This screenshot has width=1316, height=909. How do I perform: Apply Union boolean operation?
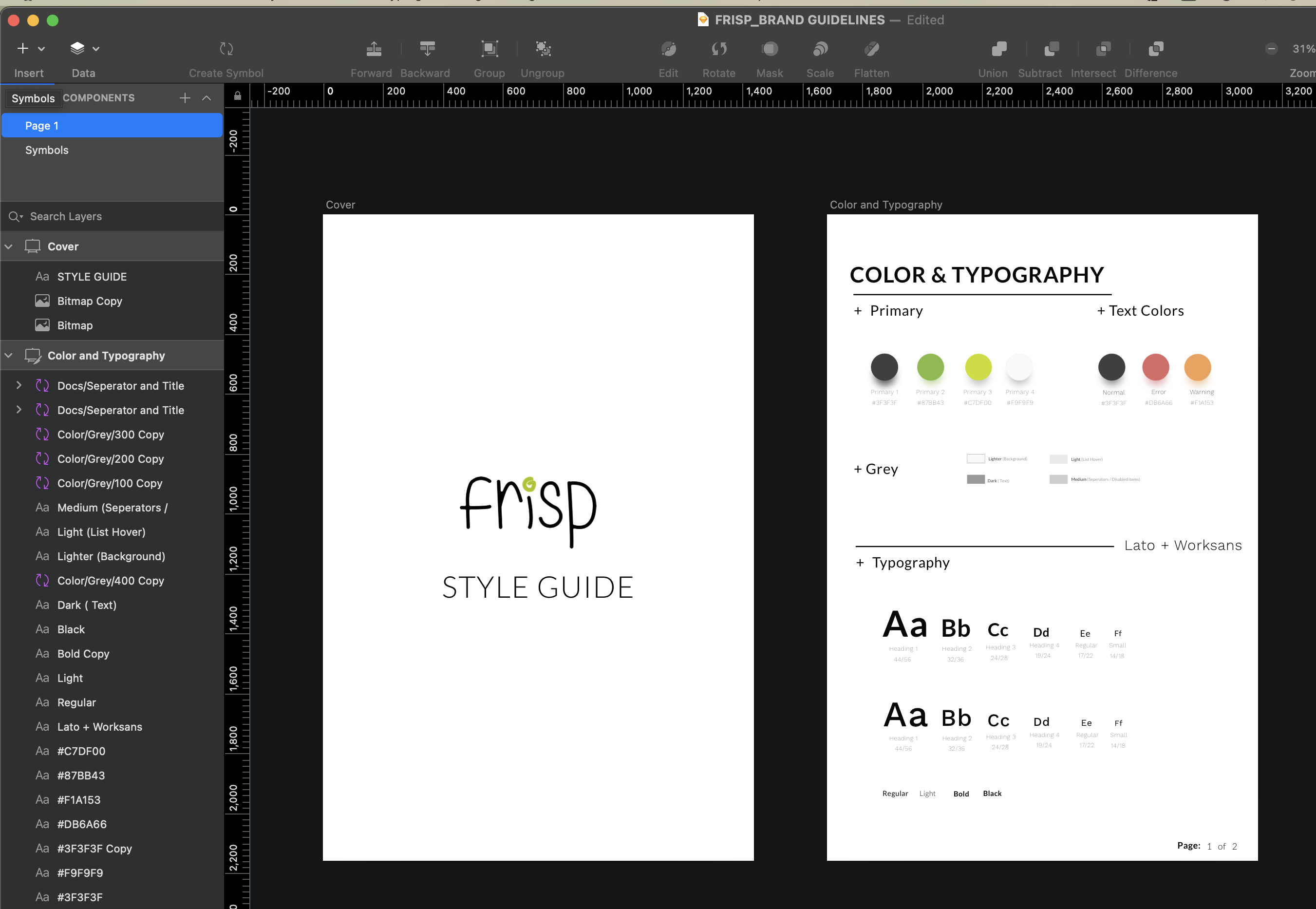tap(999, 49)
